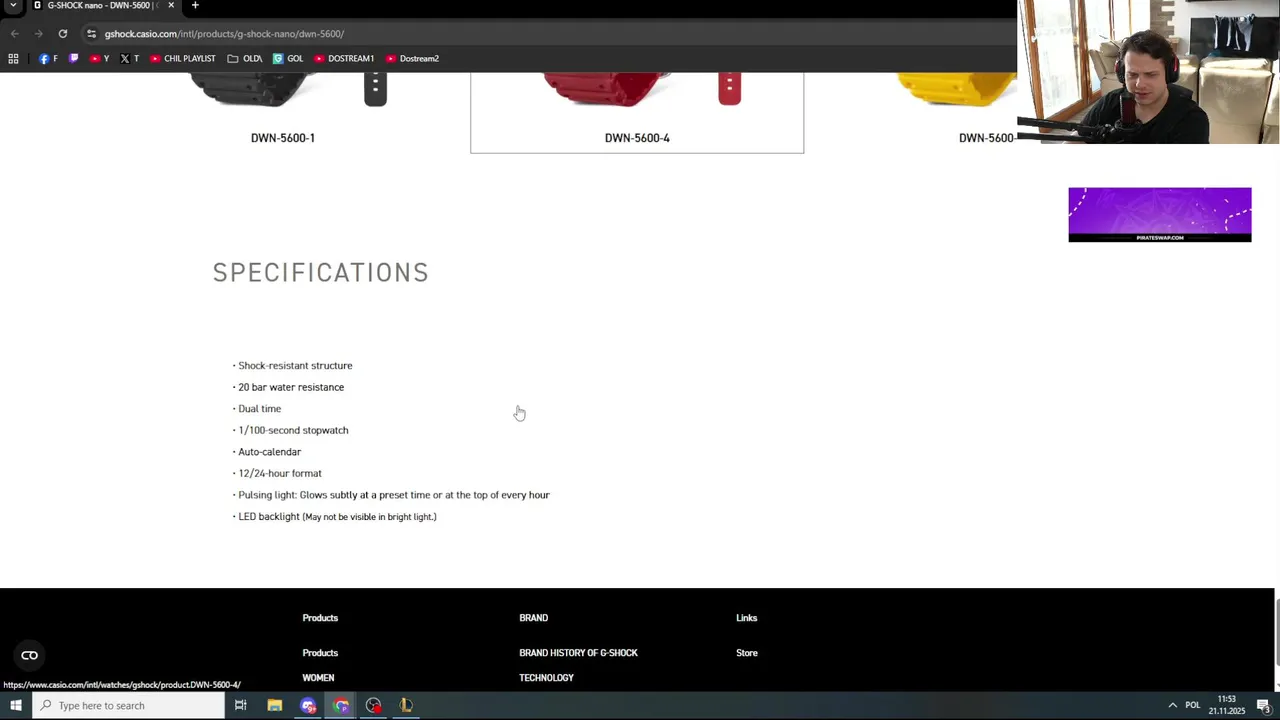
Task: Switch to Chrome in the taskbar
Action: 341,705
